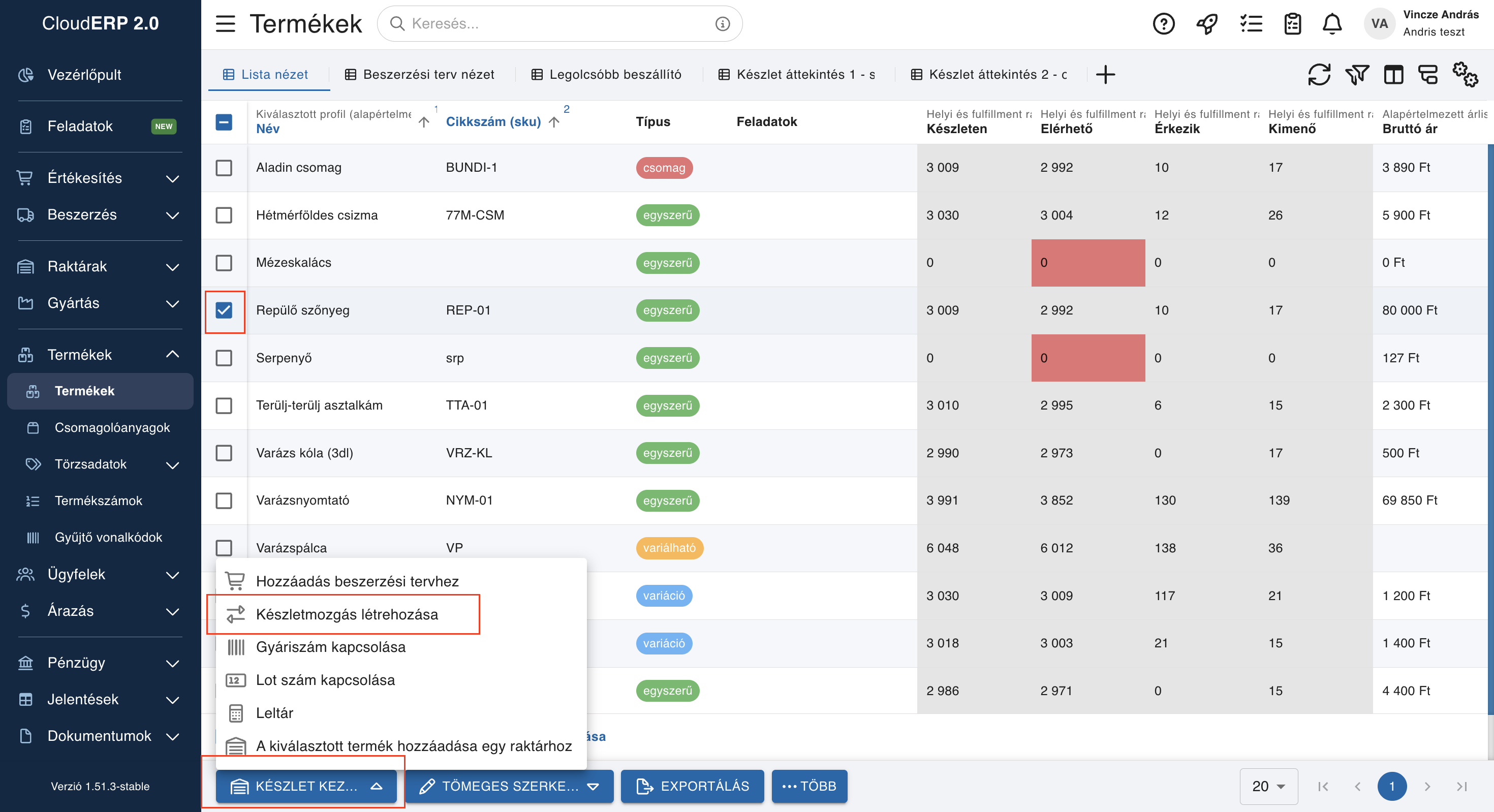Open the notifications bell
This screenshot has width=1494, height=812.
(1331, 24)
